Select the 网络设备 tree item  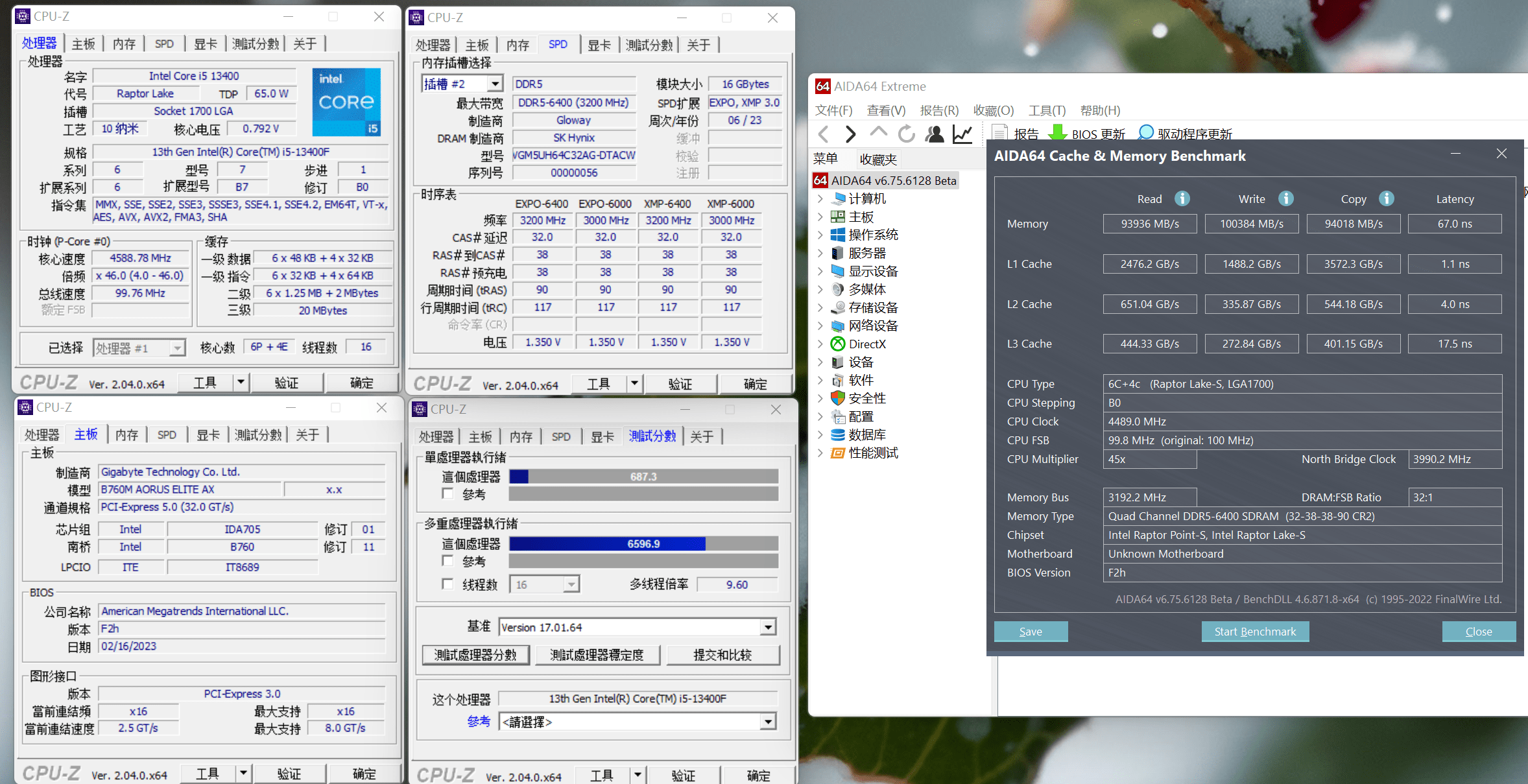872,326
